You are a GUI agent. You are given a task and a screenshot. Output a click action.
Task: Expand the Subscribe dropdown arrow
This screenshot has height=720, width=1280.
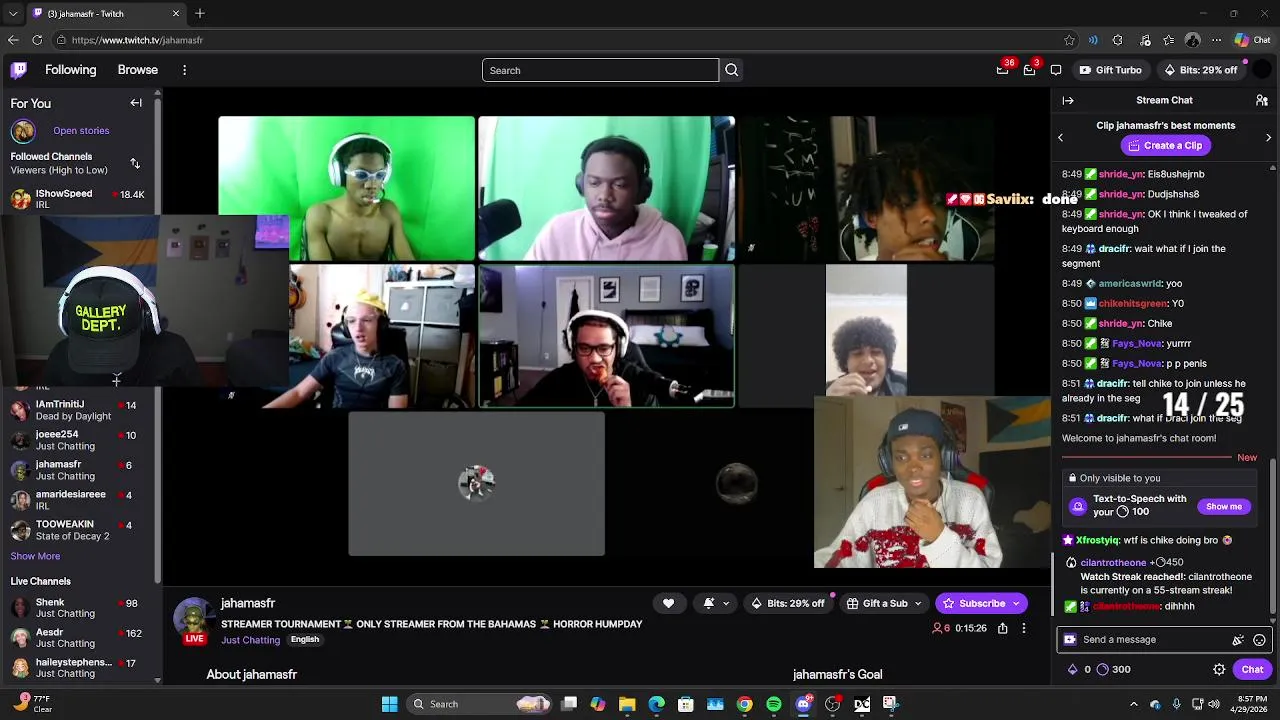point(1017,603)
